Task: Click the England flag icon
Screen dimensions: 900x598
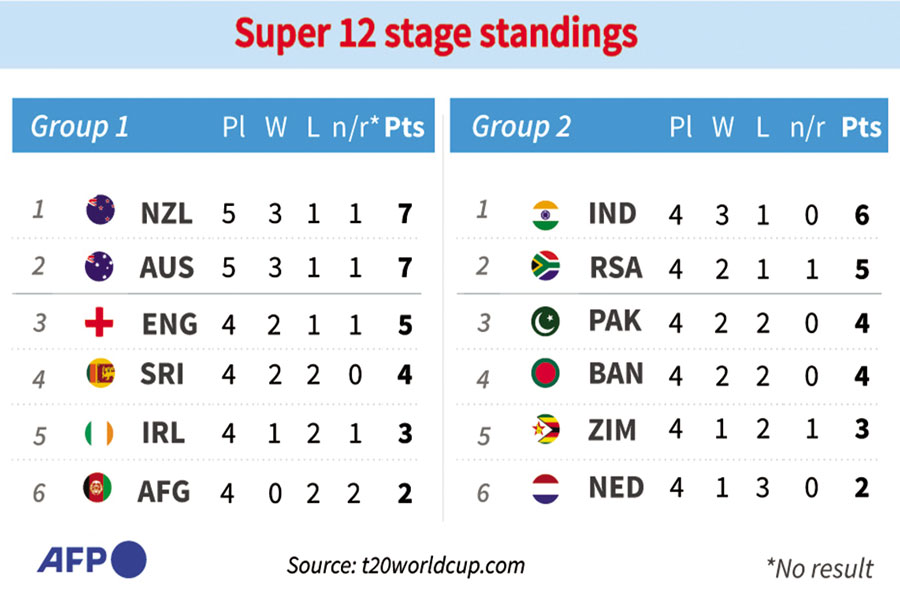Action: click(100, 323)
